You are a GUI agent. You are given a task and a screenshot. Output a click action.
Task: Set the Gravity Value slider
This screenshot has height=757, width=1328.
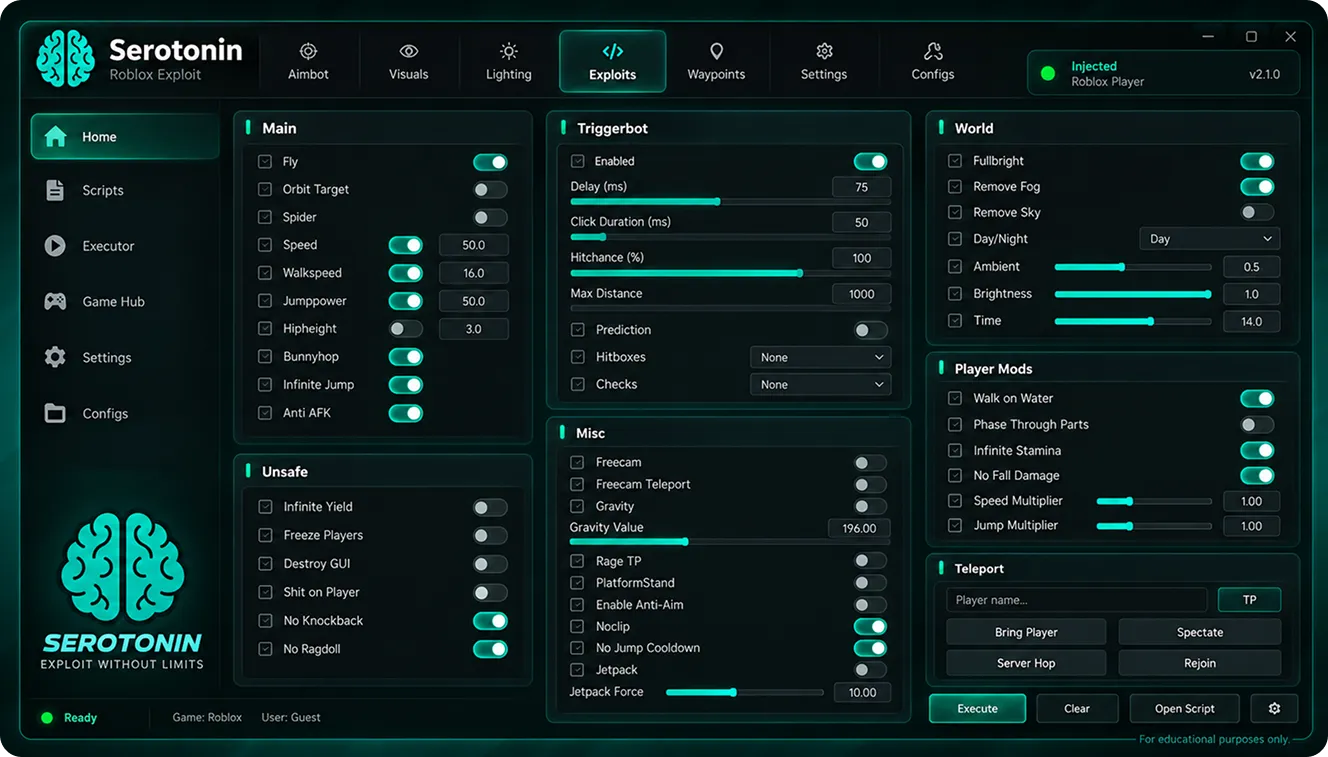click(x=730, y=541)
